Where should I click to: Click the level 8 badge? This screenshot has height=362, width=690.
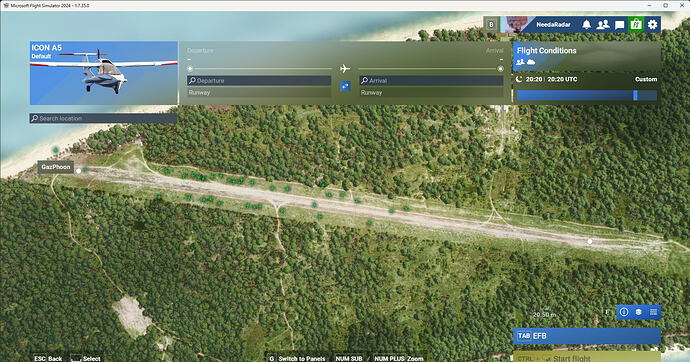pos(492,25)
